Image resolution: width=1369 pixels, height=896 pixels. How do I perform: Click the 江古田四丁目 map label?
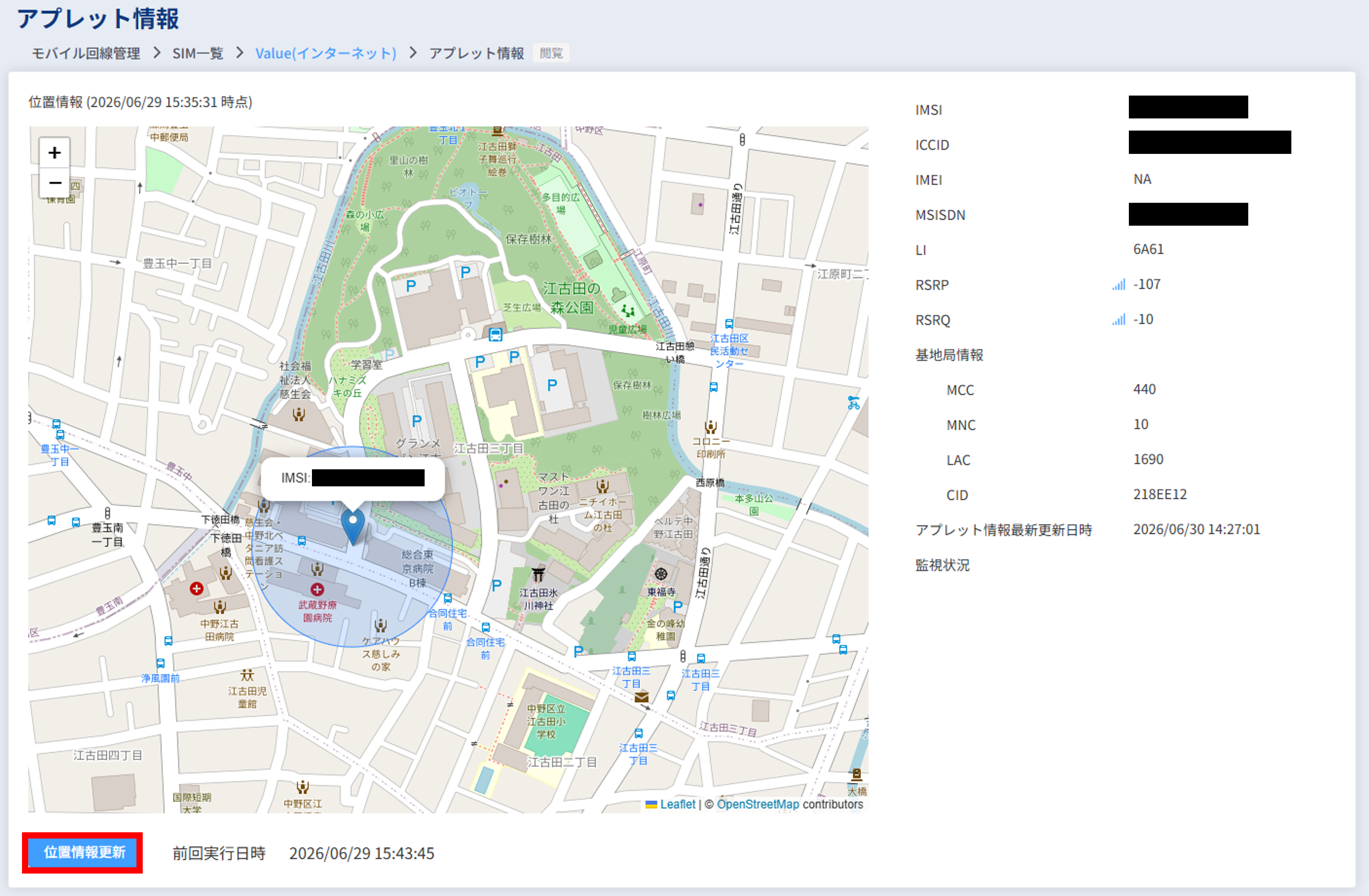point(108,755)
